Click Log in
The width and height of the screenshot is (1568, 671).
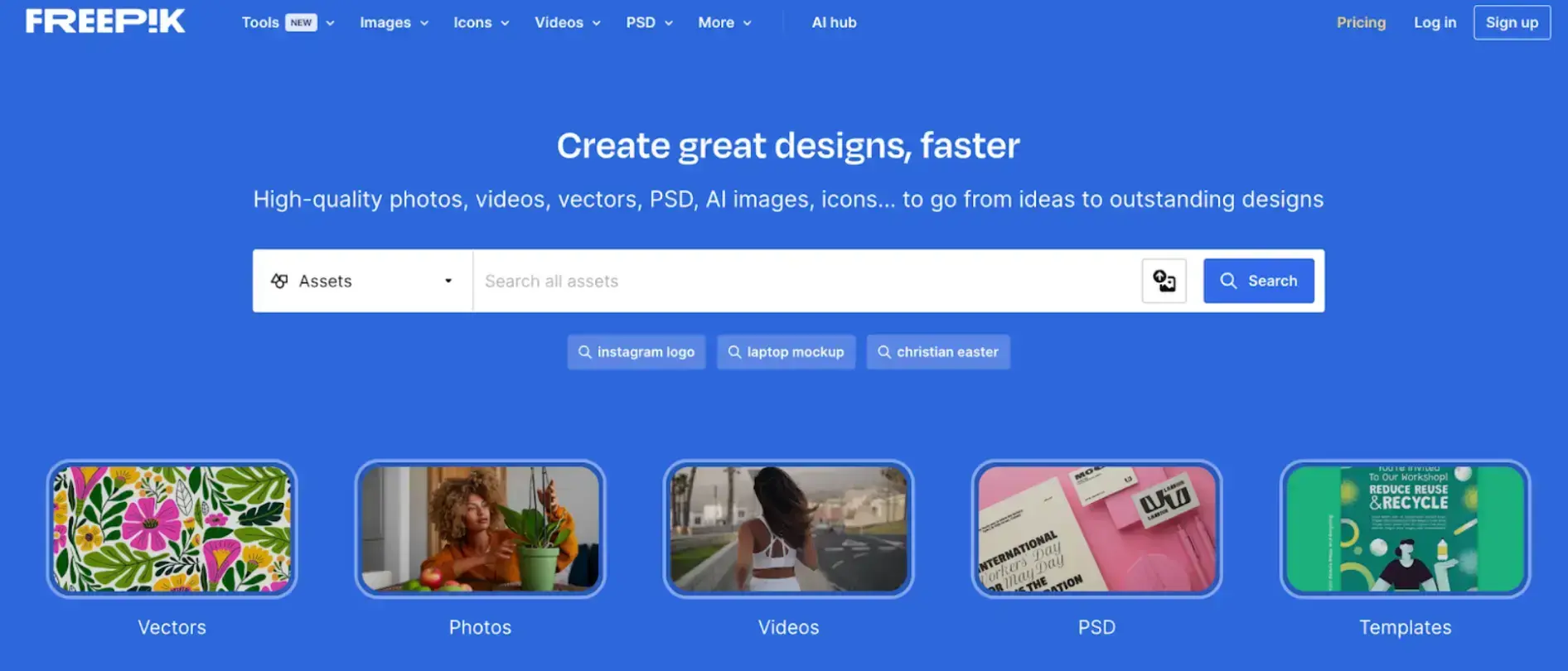click(1435, 22)
